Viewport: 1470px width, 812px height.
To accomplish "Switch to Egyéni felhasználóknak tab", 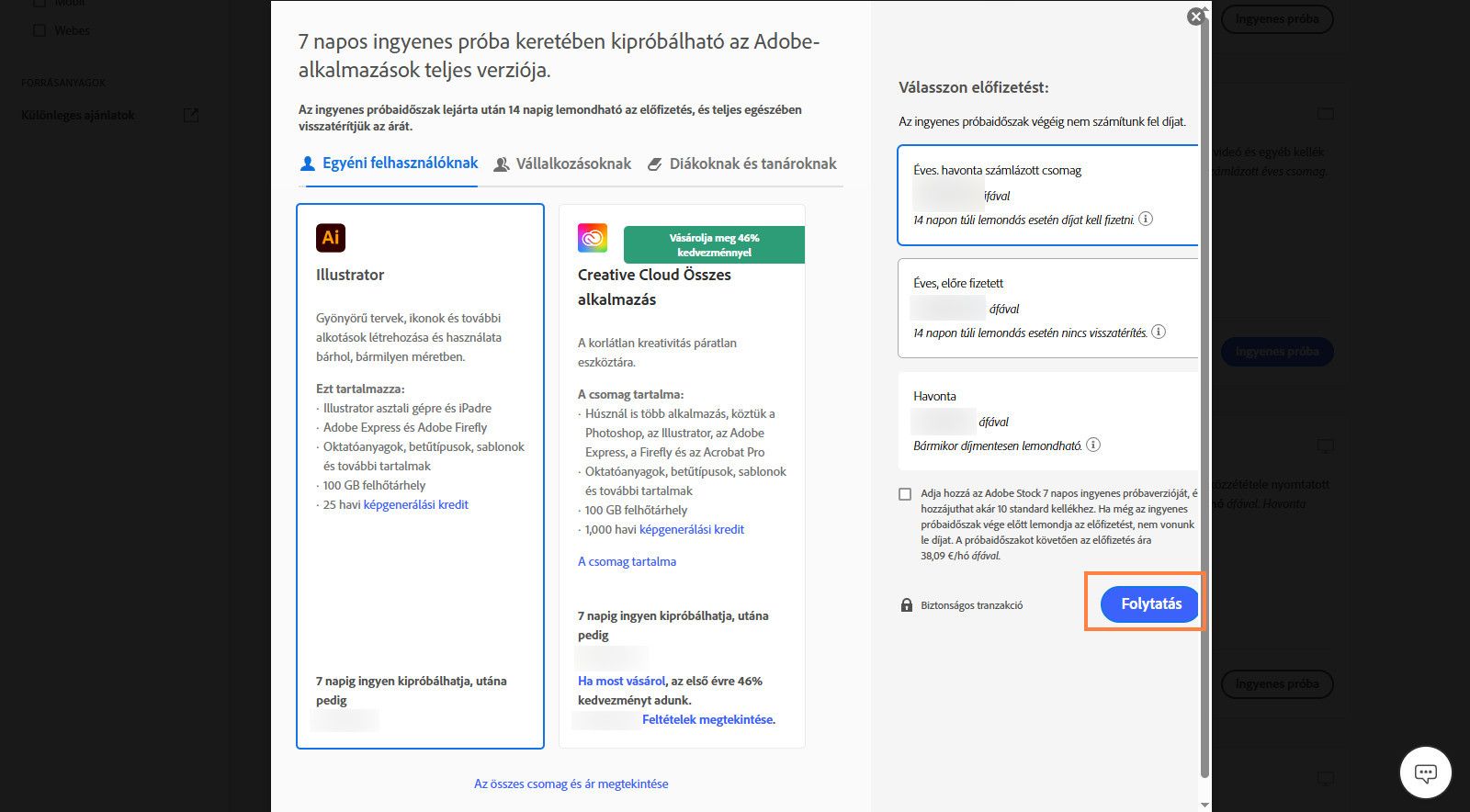I will pos(390,164).
